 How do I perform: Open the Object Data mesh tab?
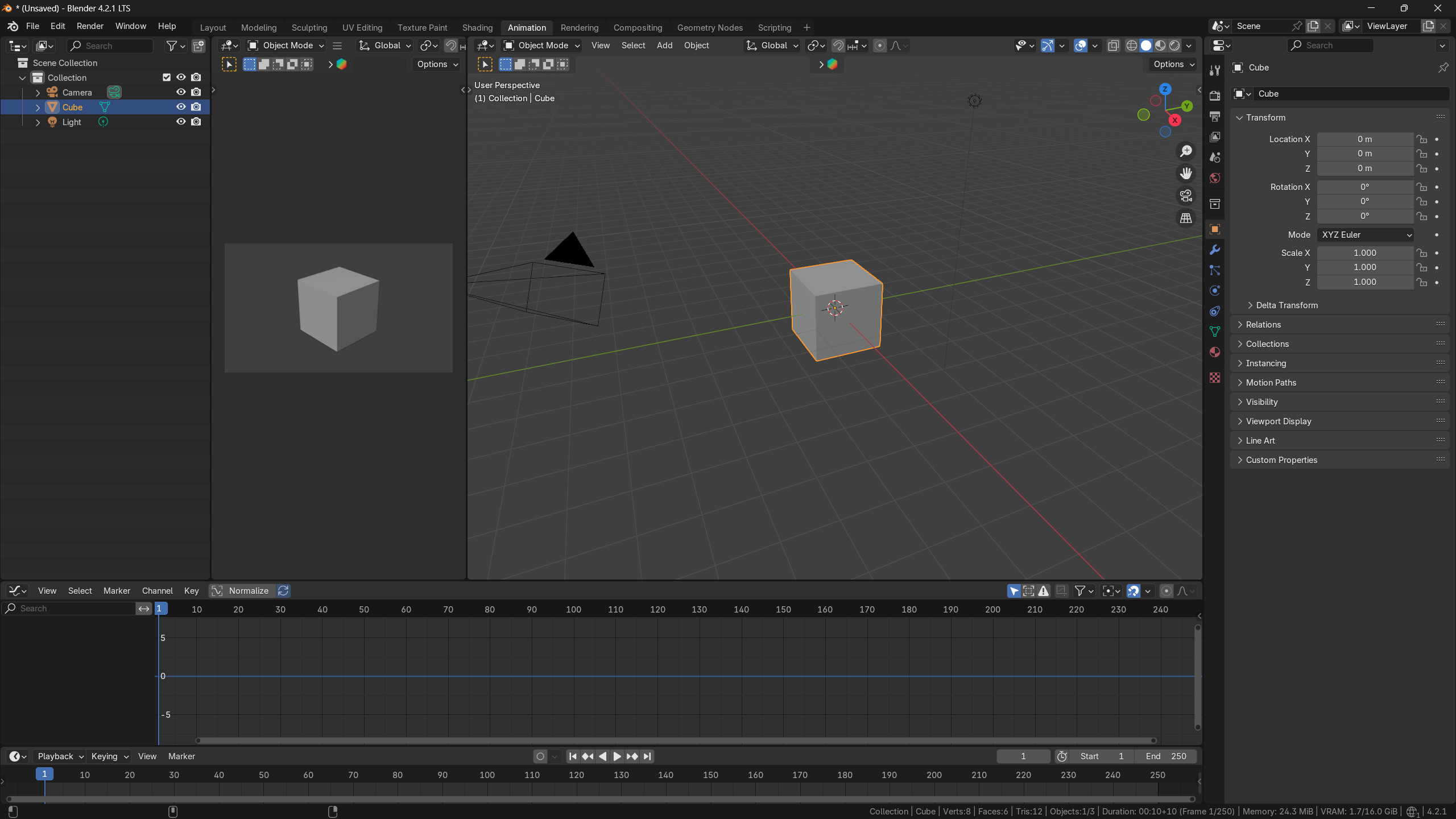[1215, 332]
